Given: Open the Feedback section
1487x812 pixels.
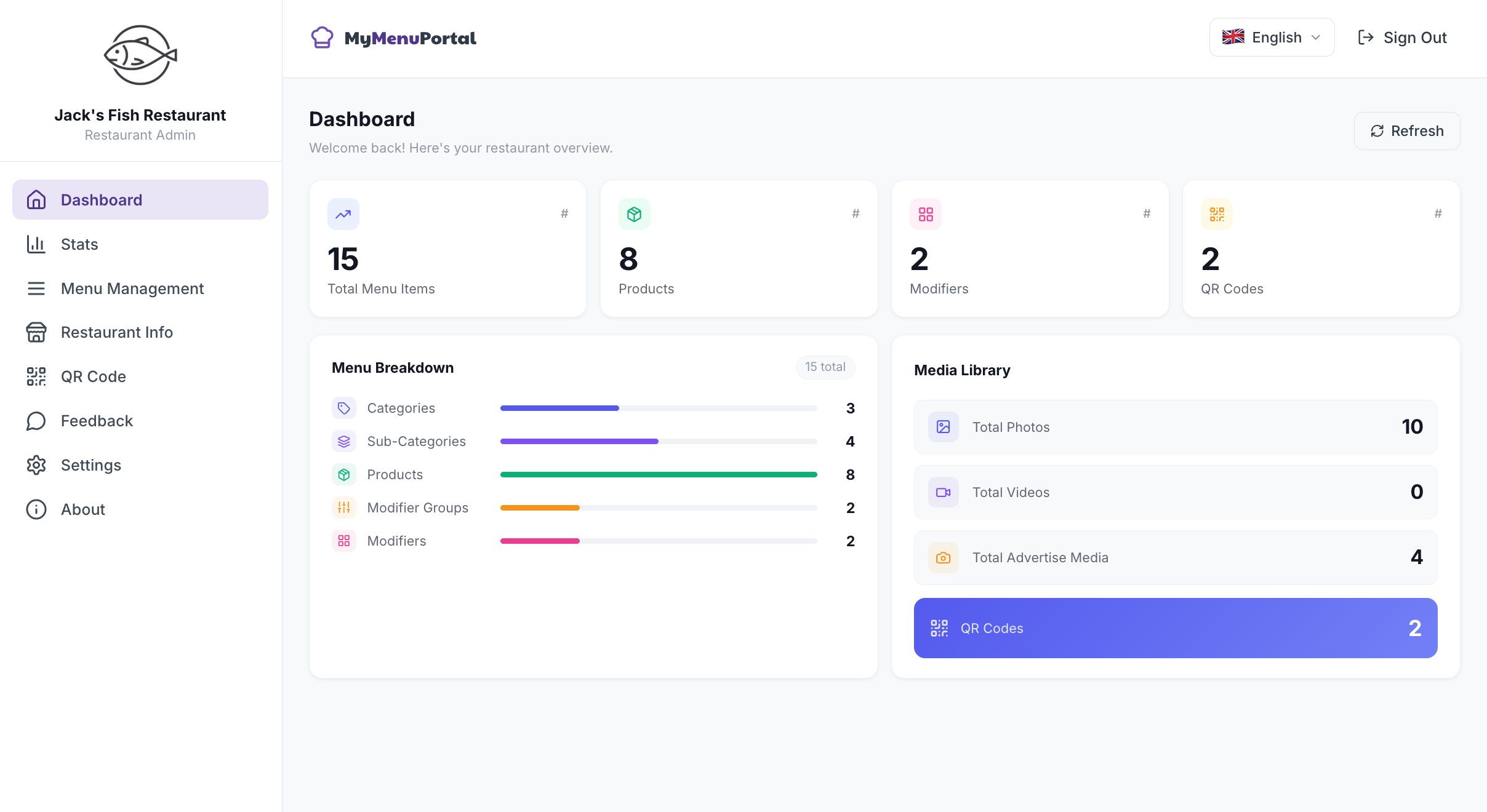Looking at the screenshot, I should (x=140, y=421).
